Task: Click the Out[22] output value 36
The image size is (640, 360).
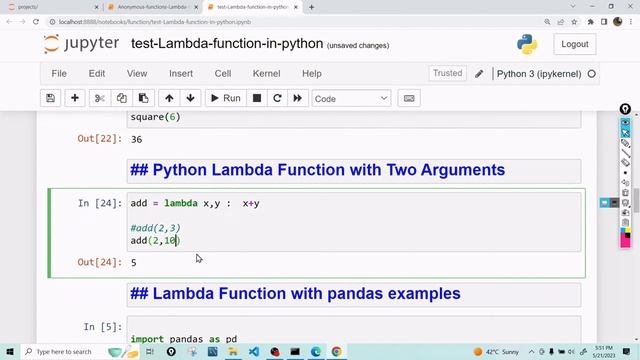Action: coord(136,140)
